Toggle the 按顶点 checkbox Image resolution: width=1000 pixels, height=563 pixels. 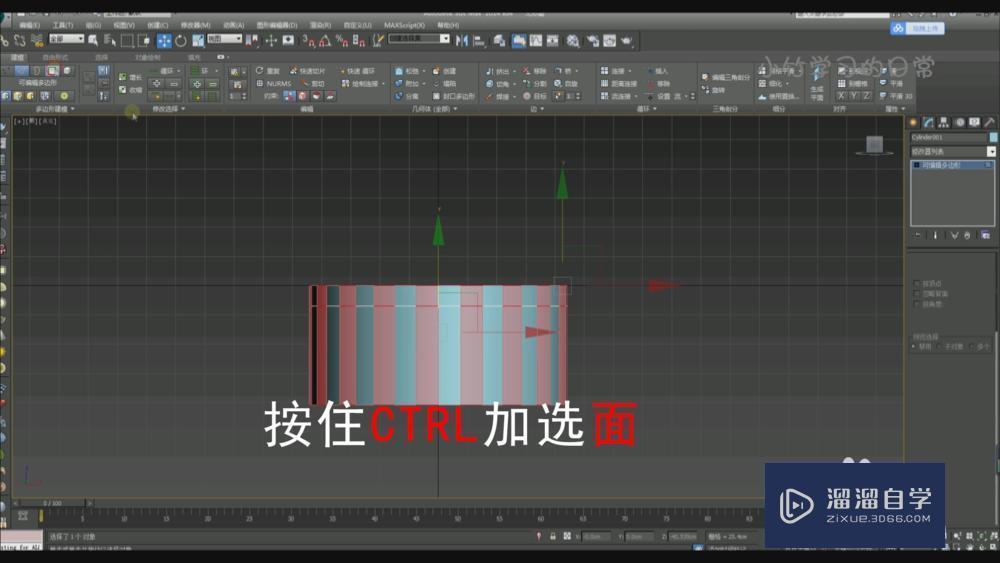[x=917, y=283]
